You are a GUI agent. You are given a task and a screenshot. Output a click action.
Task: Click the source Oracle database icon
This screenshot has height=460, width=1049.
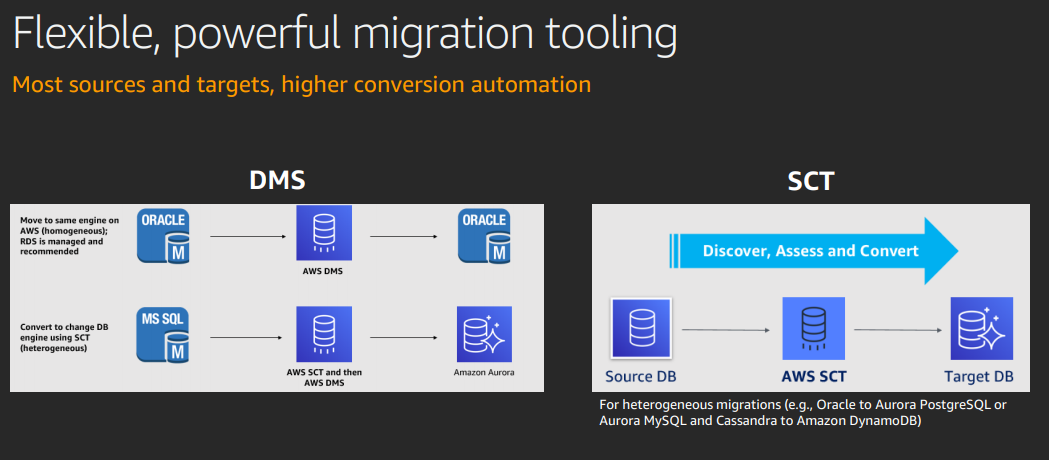pyautogui.click(x=164, y=236)
